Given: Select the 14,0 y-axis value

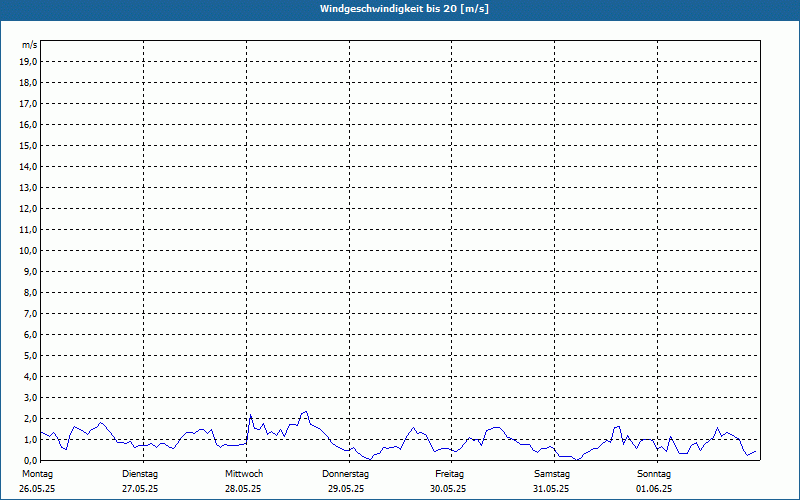Looking at the screenshot, I should 28,166.
